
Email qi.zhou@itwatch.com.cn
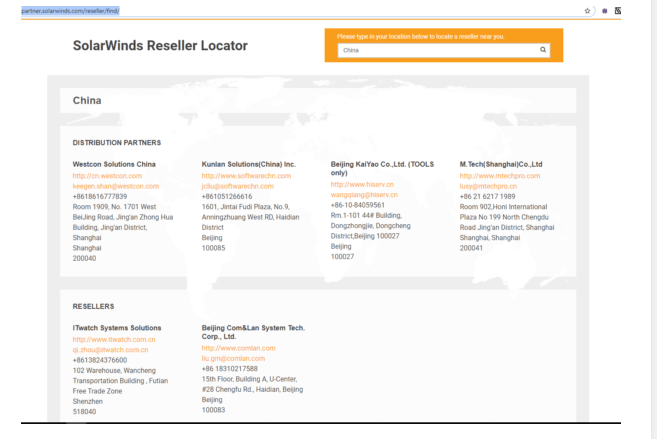pos(110,350)
